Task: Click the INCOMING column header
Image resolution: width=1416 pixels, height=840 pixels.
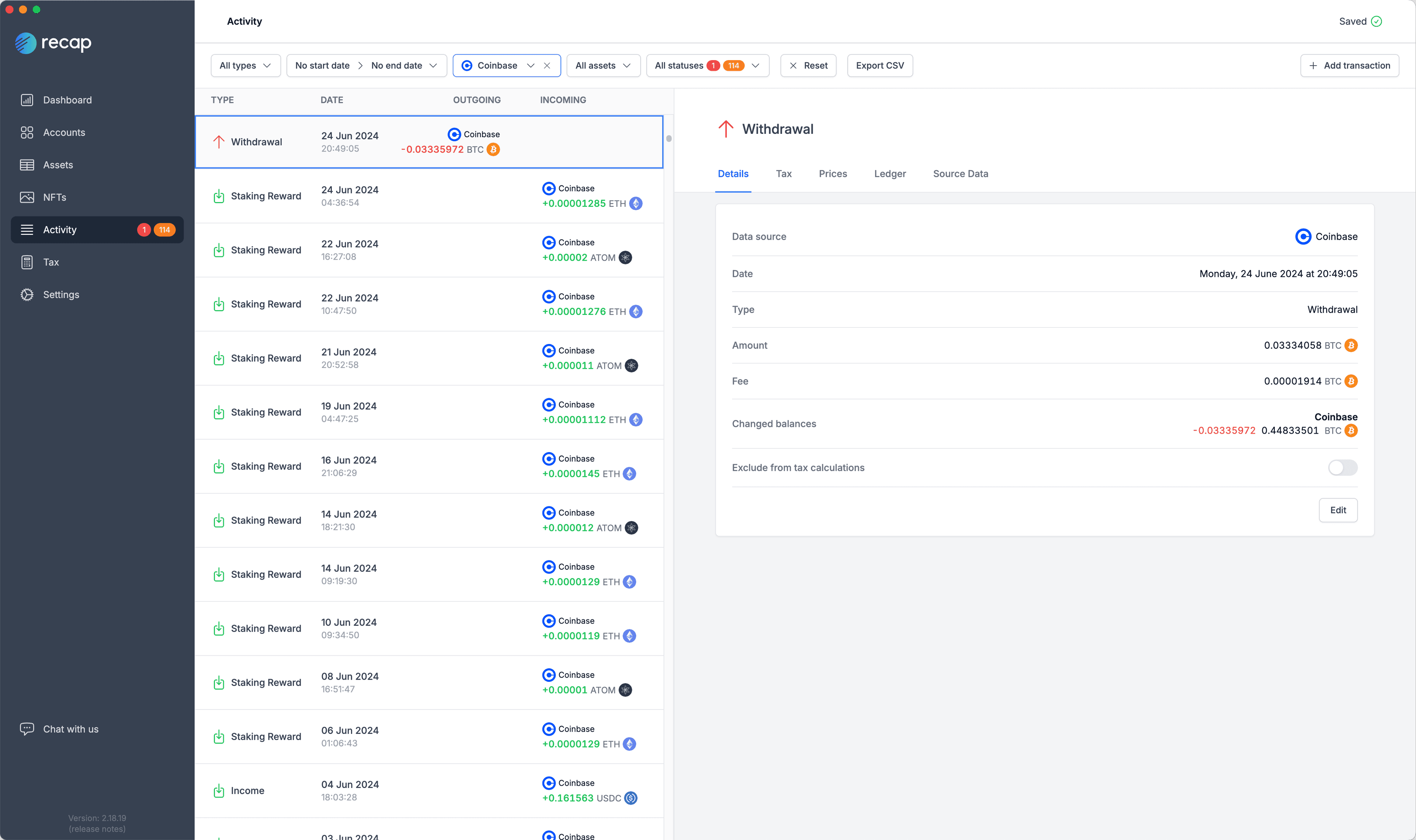Action: pos(563,100)
